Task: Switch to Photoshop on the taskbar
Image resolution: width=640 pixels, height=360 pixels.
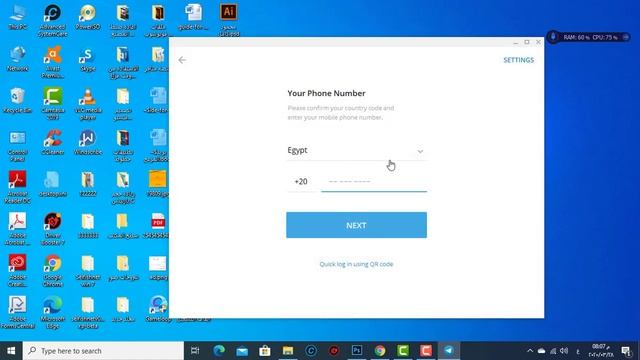Action: coord(357,351)
